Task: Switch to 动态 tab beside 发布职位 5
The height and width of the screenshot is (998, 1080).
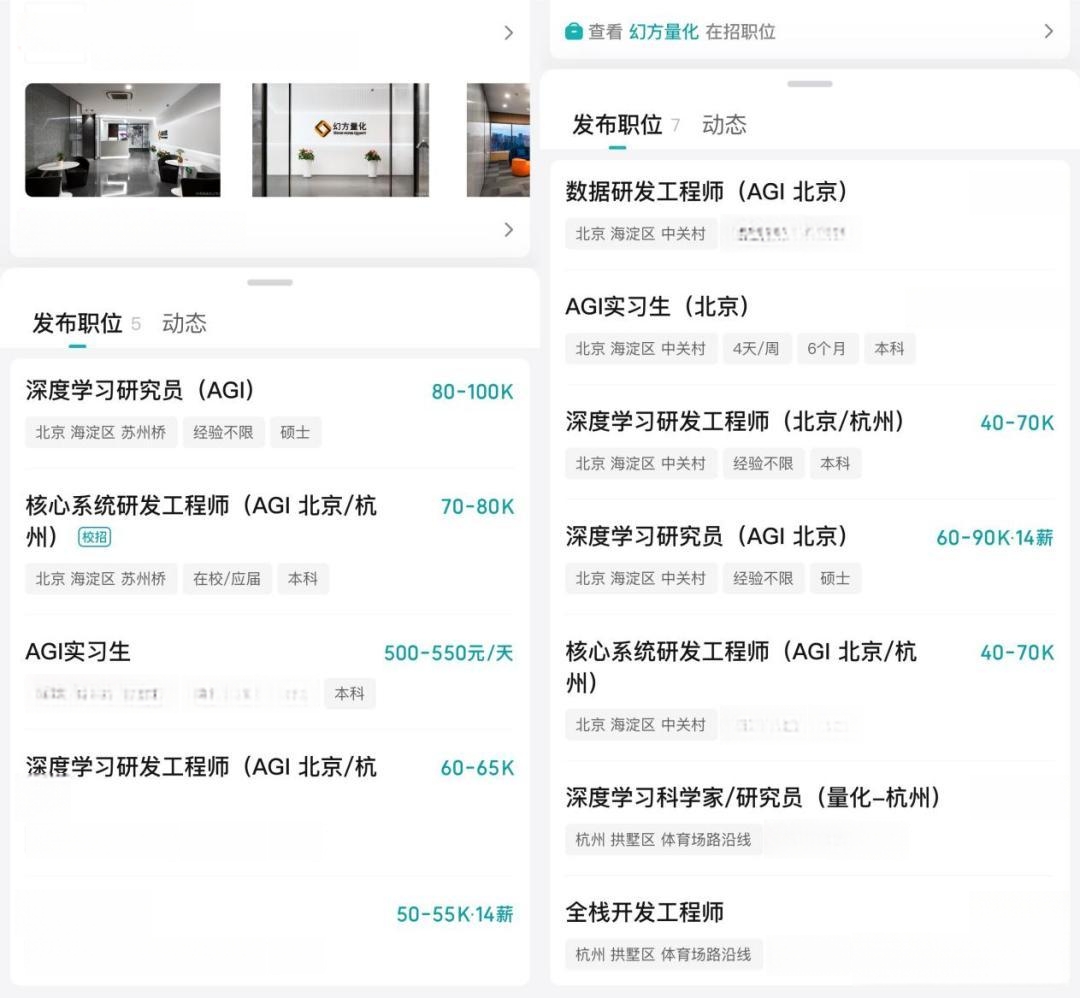Action: pos(184,323)
